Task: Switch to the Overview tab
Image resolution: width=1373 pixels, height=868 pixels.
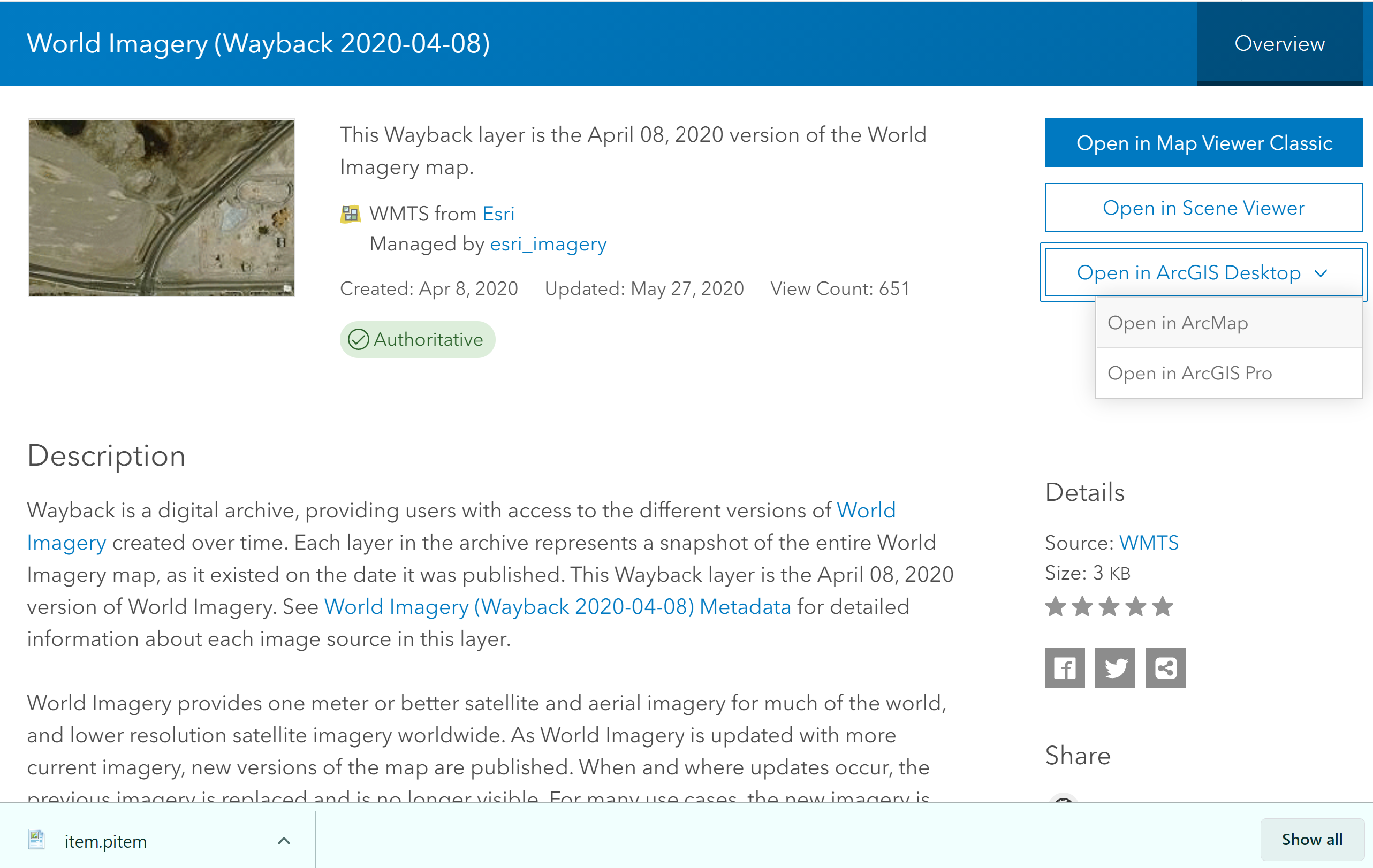Action: [1279, 44]
